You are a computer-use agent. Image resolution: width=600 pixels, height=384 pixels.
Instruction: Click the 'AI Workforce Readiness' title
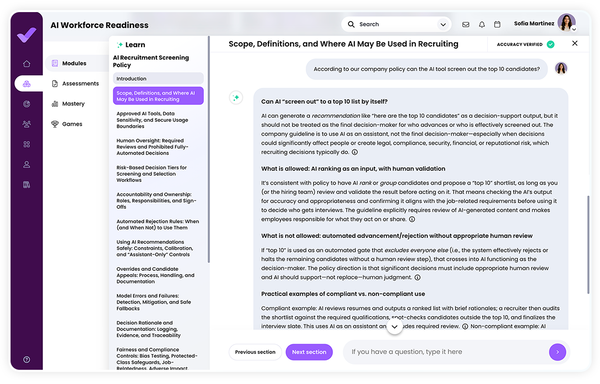99,25
